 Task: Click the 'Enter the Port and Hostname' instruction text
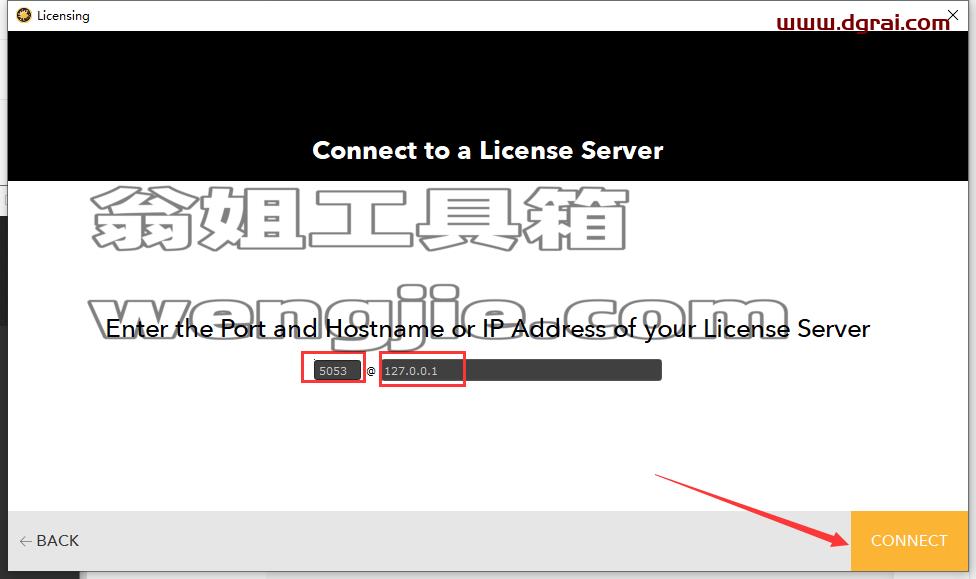coord(487,328)
